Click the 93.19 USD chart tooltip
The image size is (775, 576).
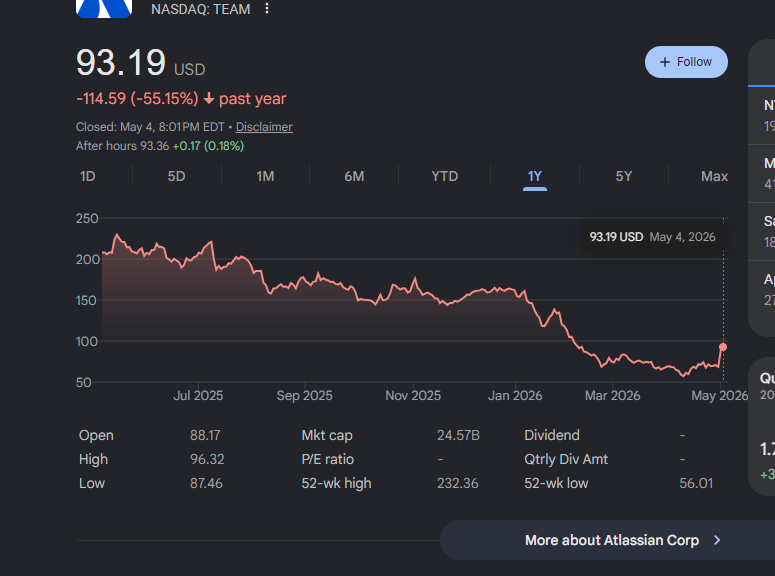point(652,237)
